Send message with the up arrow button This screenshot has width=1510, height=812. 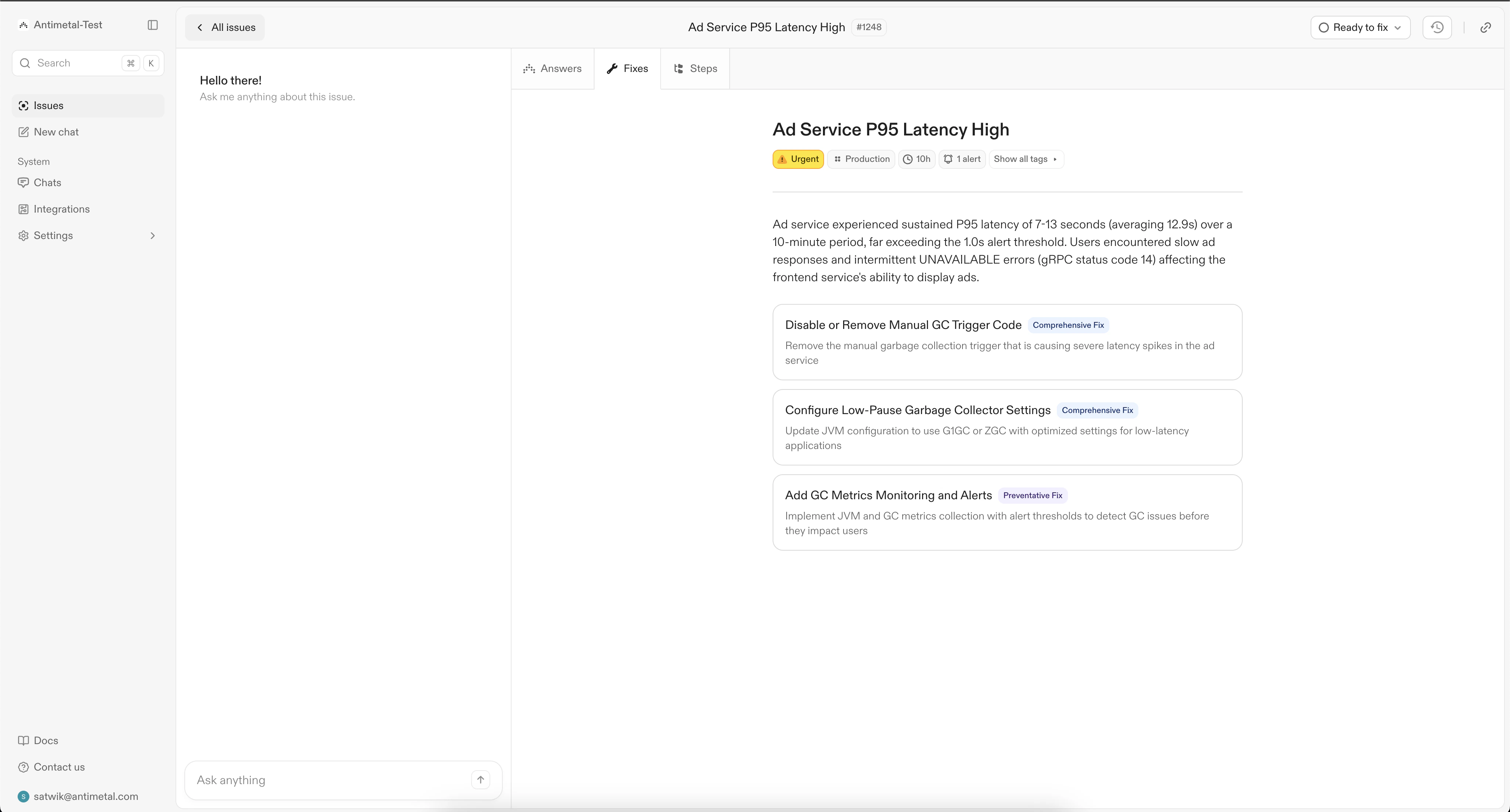click(x=480, y=779)
